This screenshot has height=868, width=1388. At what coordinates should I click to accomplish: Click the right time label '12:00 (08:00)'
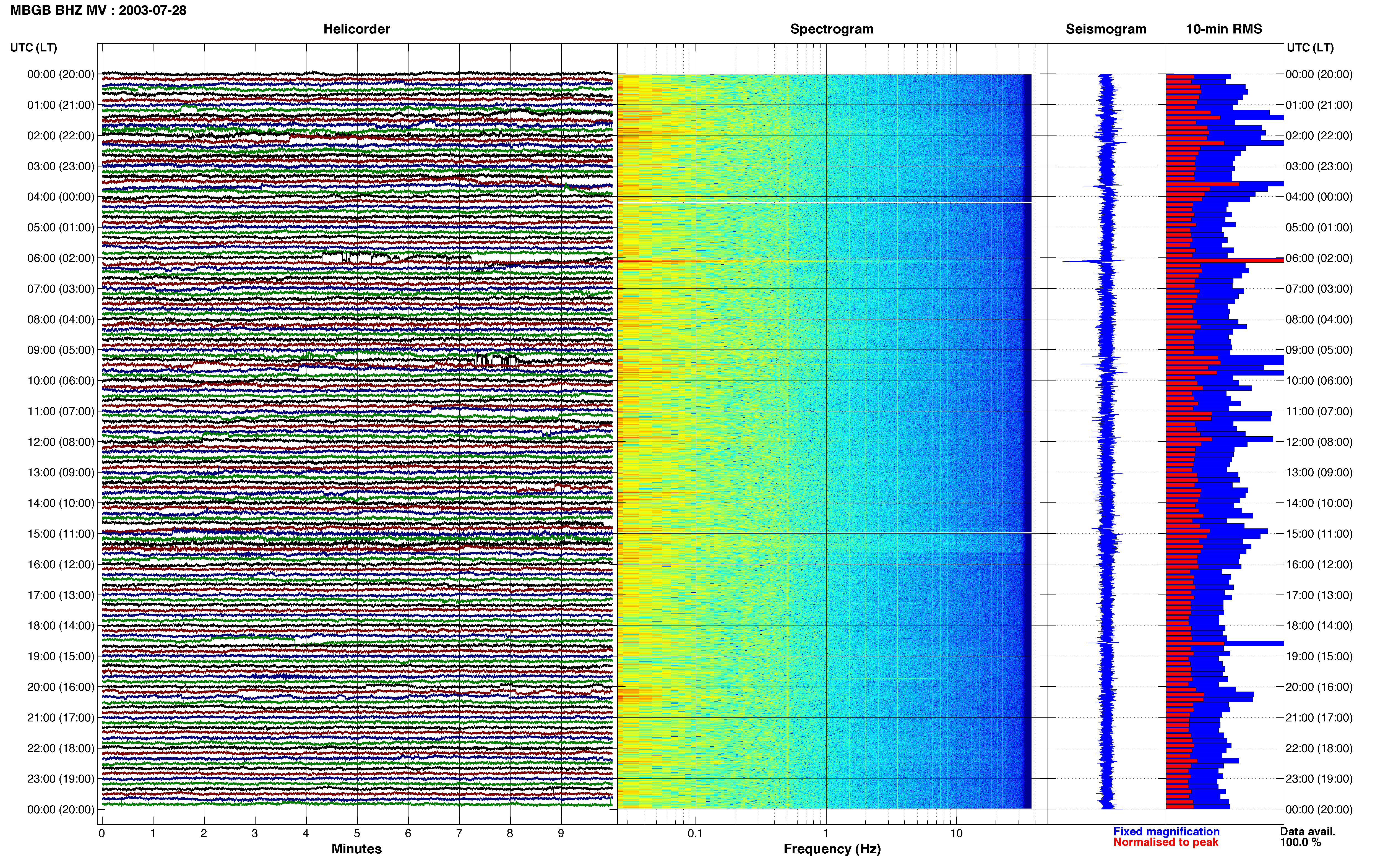point(1319,442)
